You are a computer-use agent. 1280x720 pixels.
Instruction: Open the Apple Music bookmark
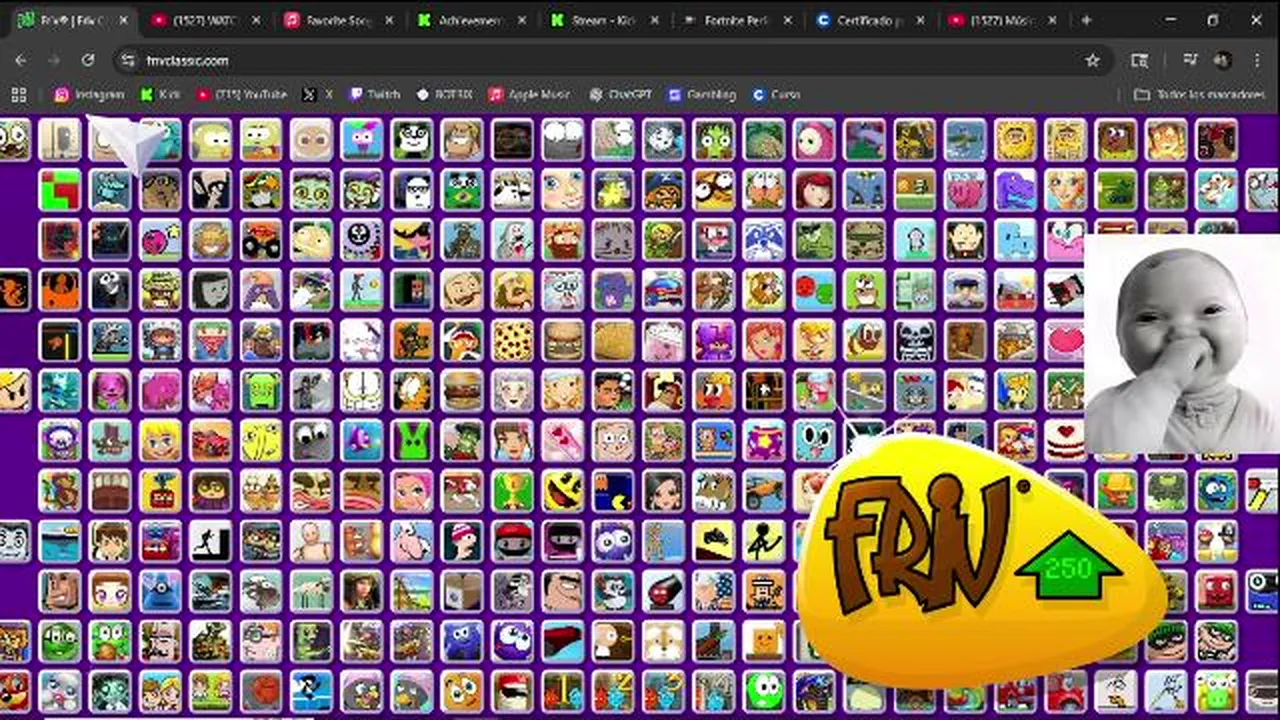529,94
